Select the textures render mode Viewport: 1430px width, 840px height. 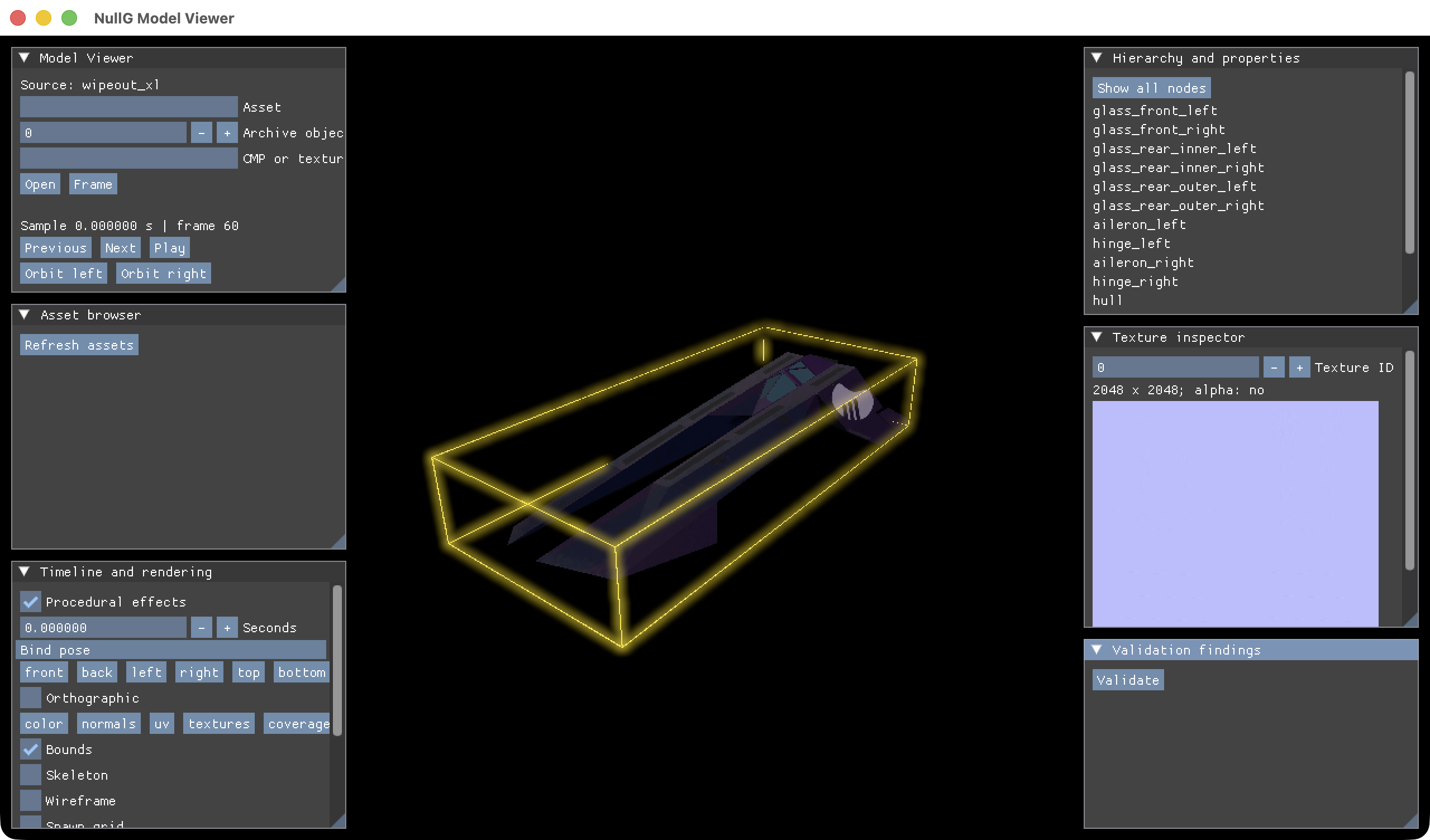click(x=219, y=724)
